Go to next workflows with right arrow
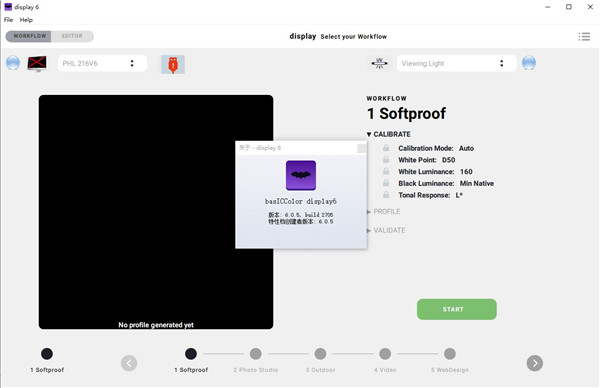Viewport: 600px width, 388px height. (x=535, y=363)
